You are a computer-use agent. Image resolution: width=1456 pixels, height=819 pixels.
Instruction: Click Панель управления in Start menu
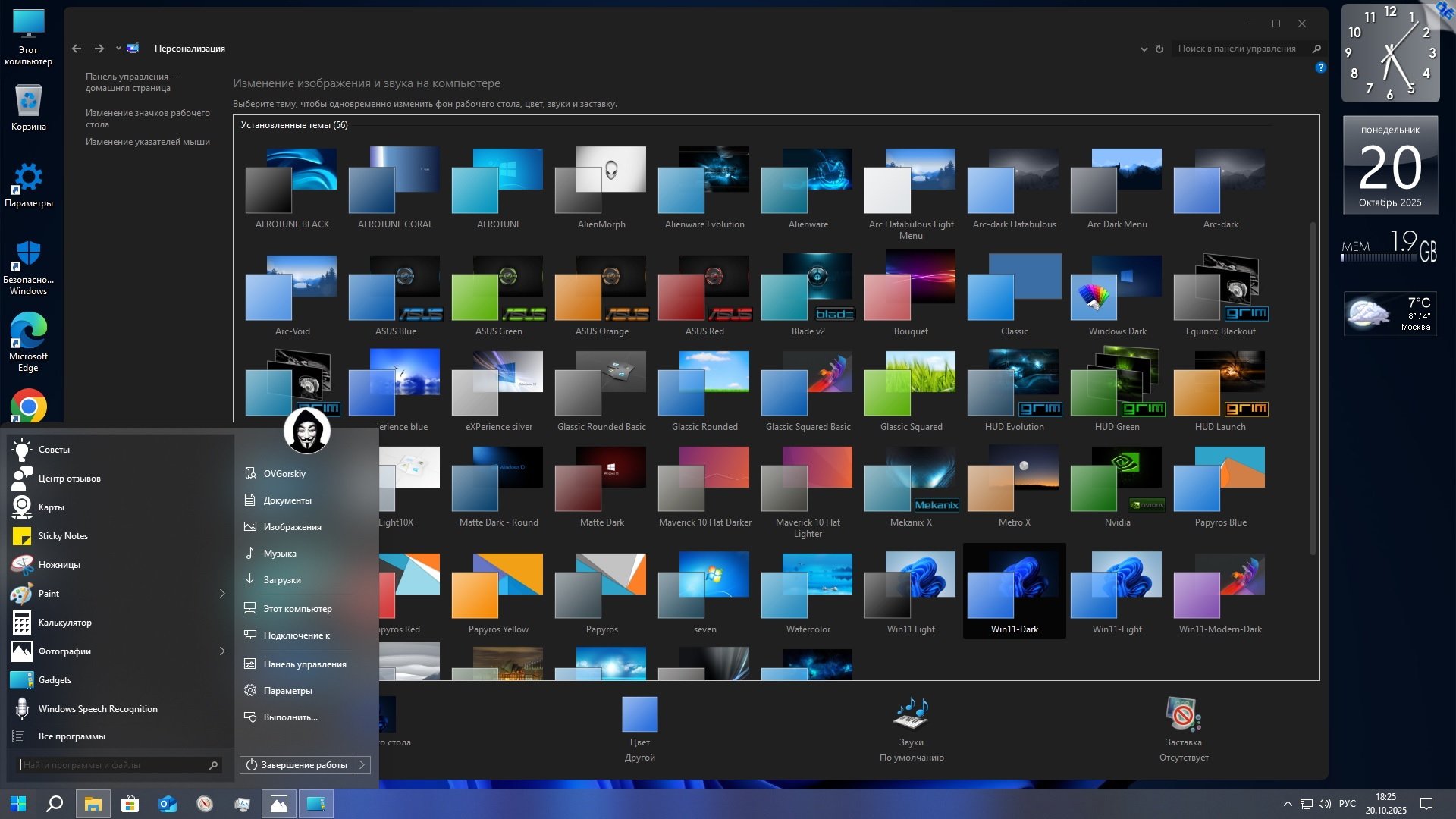(x=304, y=664)
